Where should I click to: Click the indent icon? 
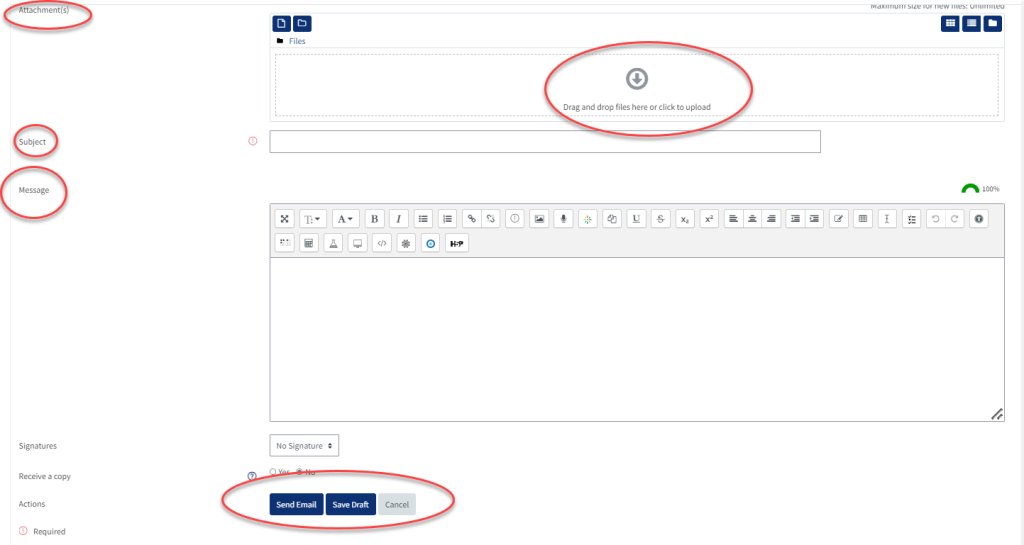coord(814,219)
